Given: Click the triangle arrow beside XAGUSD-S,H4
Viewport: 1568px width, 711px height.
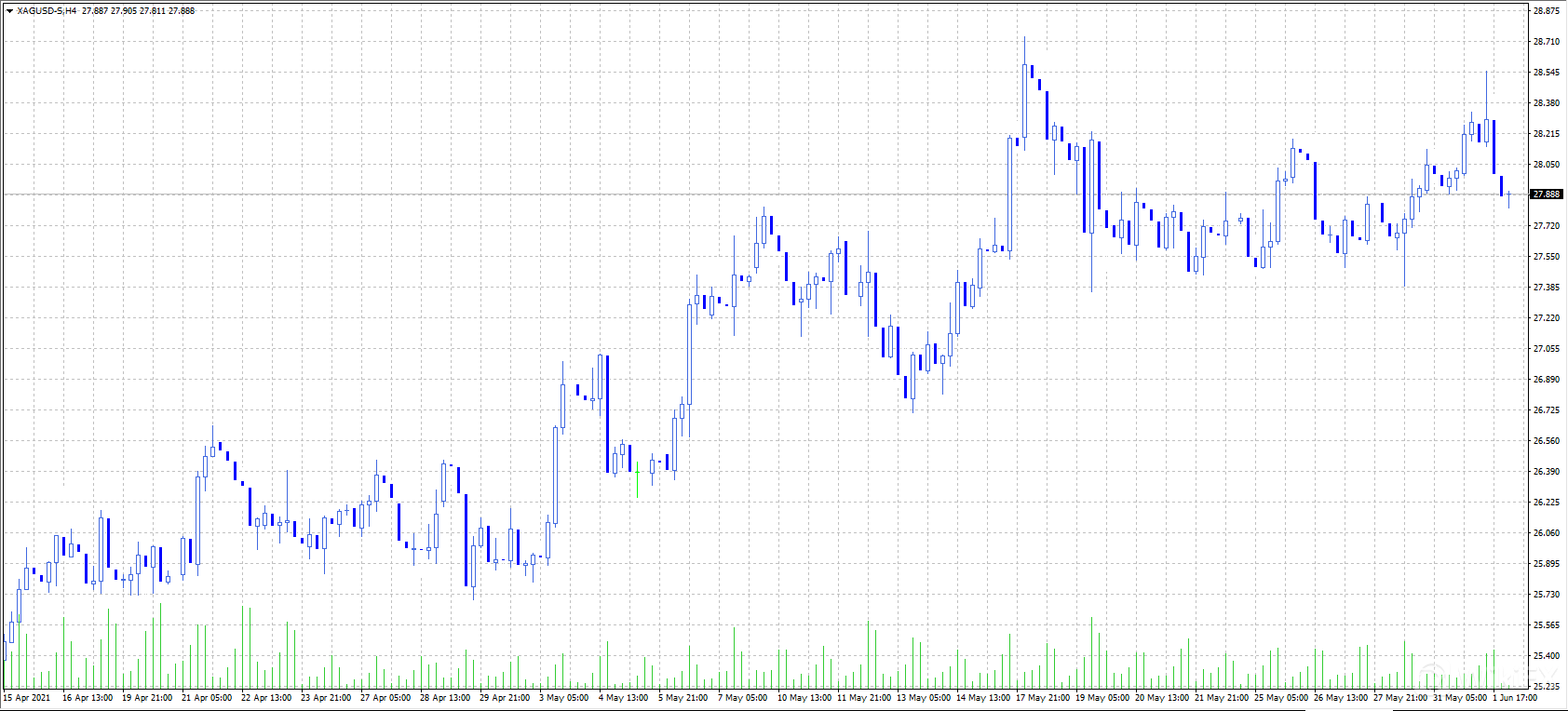Looking at the screenshot, I should 9,11.
